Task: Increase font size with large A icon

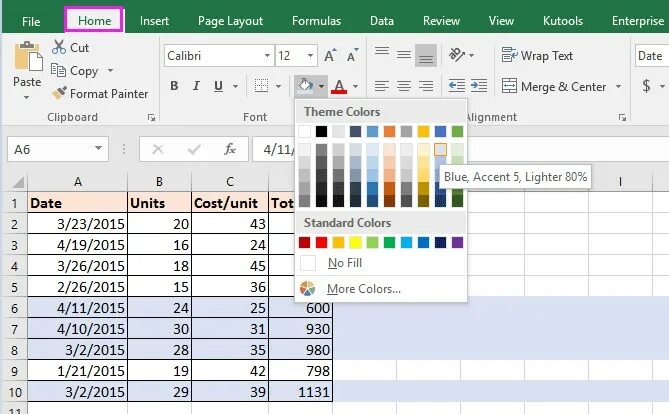Action: (330, 55)
